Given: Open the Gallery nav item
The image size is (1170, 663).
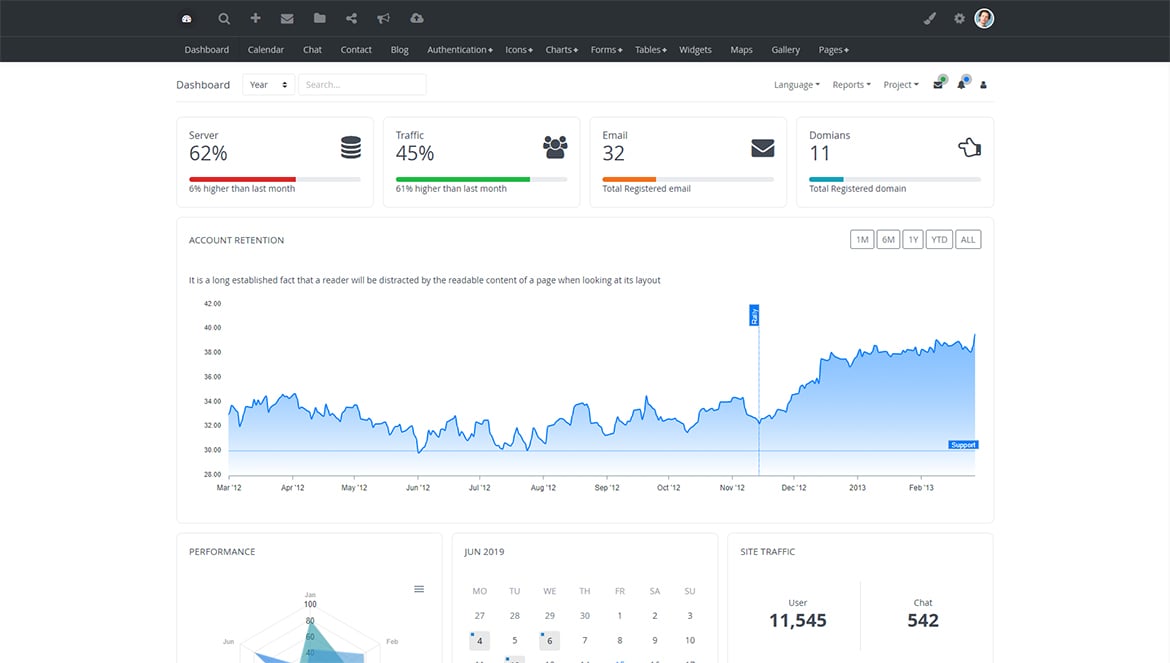Looking at the screenshot, I should point(786,50).
